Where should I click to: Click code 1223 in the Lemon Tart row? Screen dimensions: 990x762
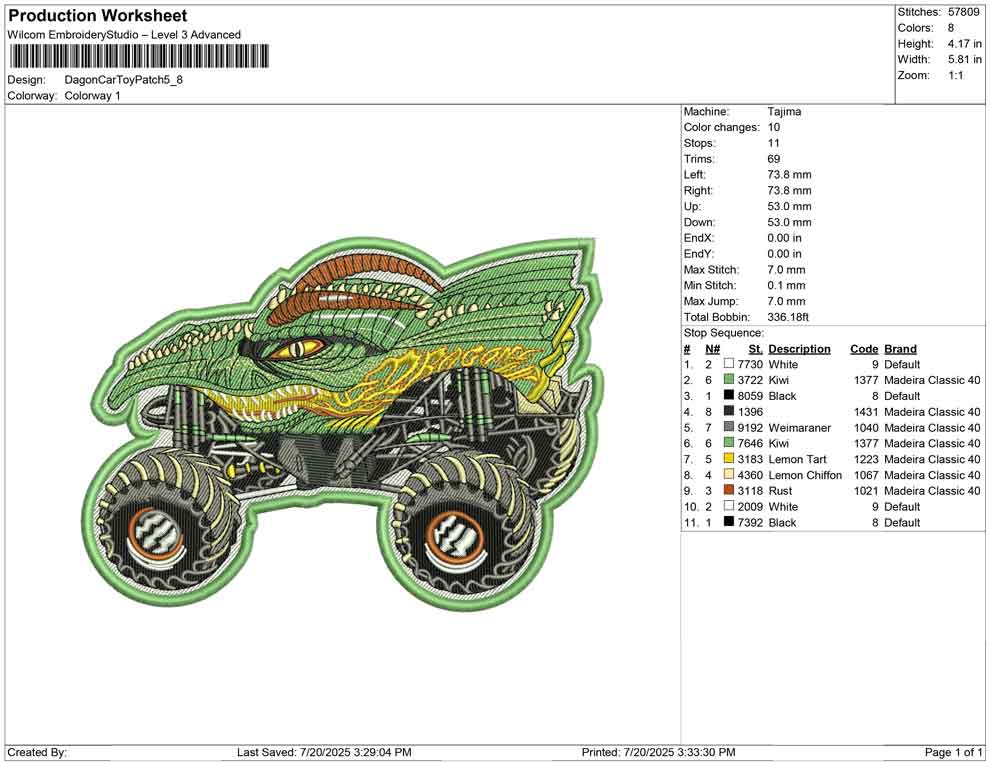(x=866, y=459)
